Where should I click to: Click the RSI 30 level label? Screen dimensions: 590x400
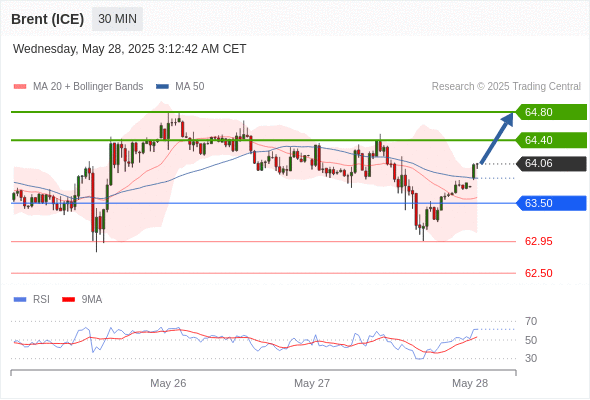(531, 358)
